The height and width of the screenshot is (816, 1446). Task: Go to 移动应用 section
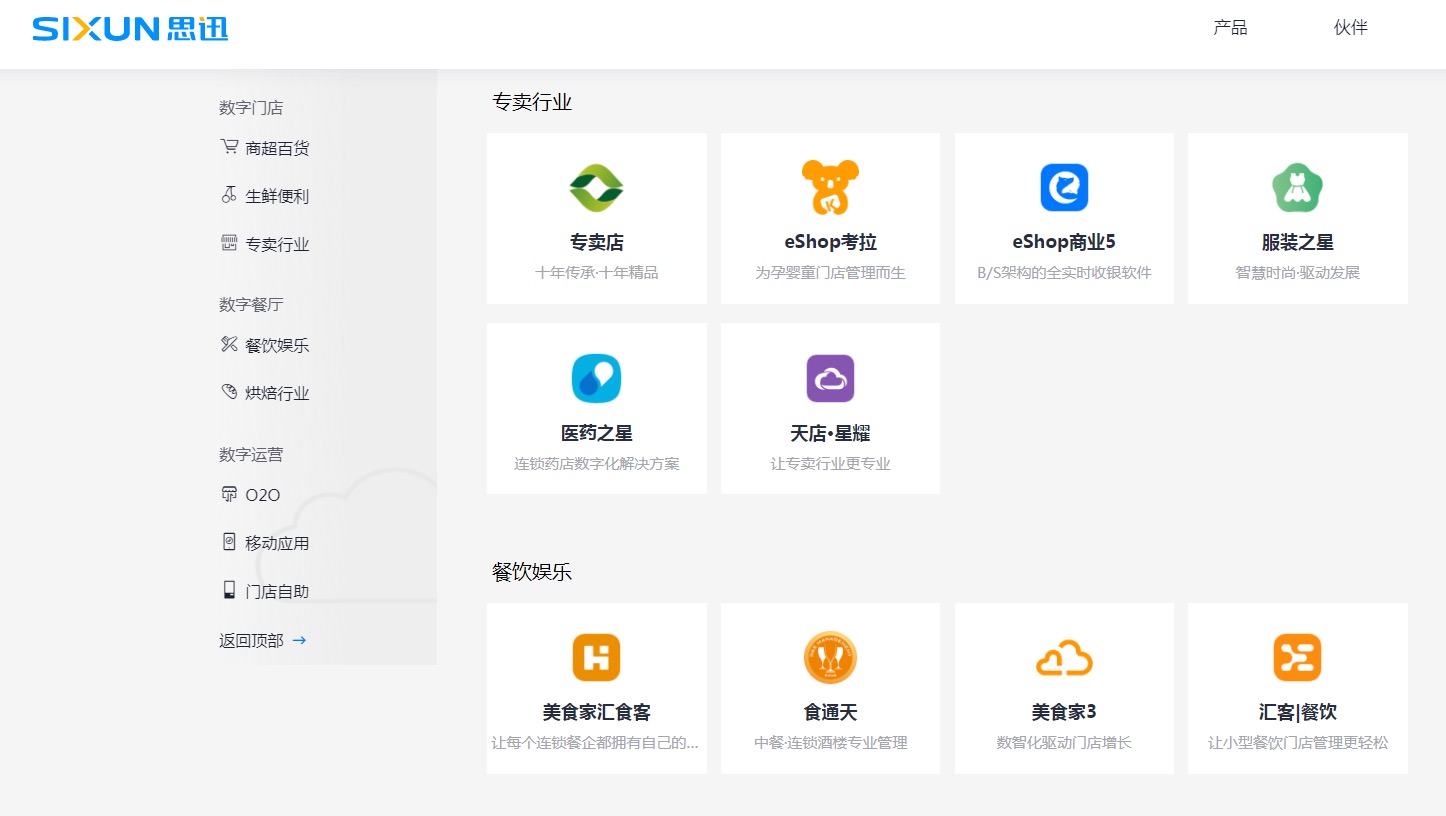pyautogui.click(x=277, y=543)
